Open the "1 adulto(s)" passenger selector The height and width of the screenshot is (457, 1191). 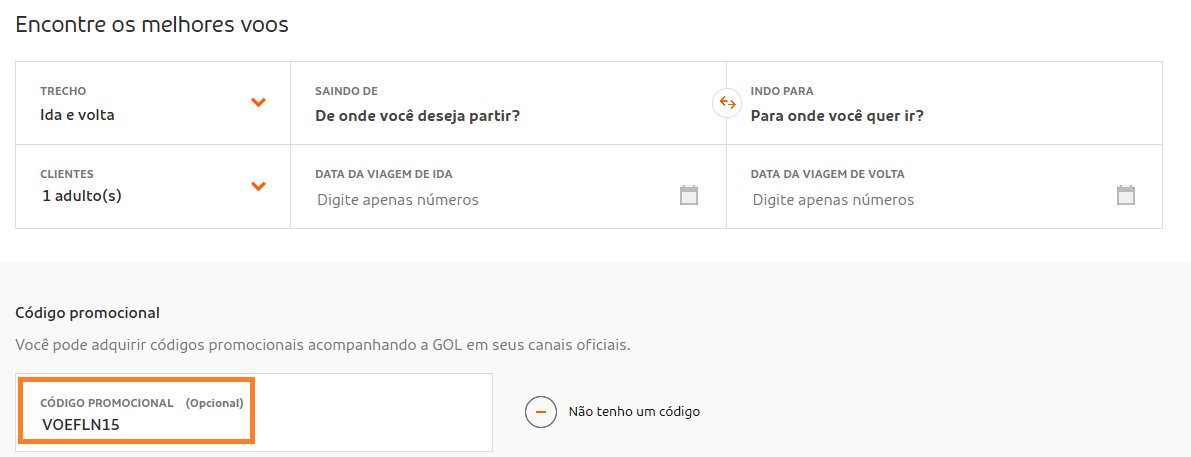[x=82, y=196]
